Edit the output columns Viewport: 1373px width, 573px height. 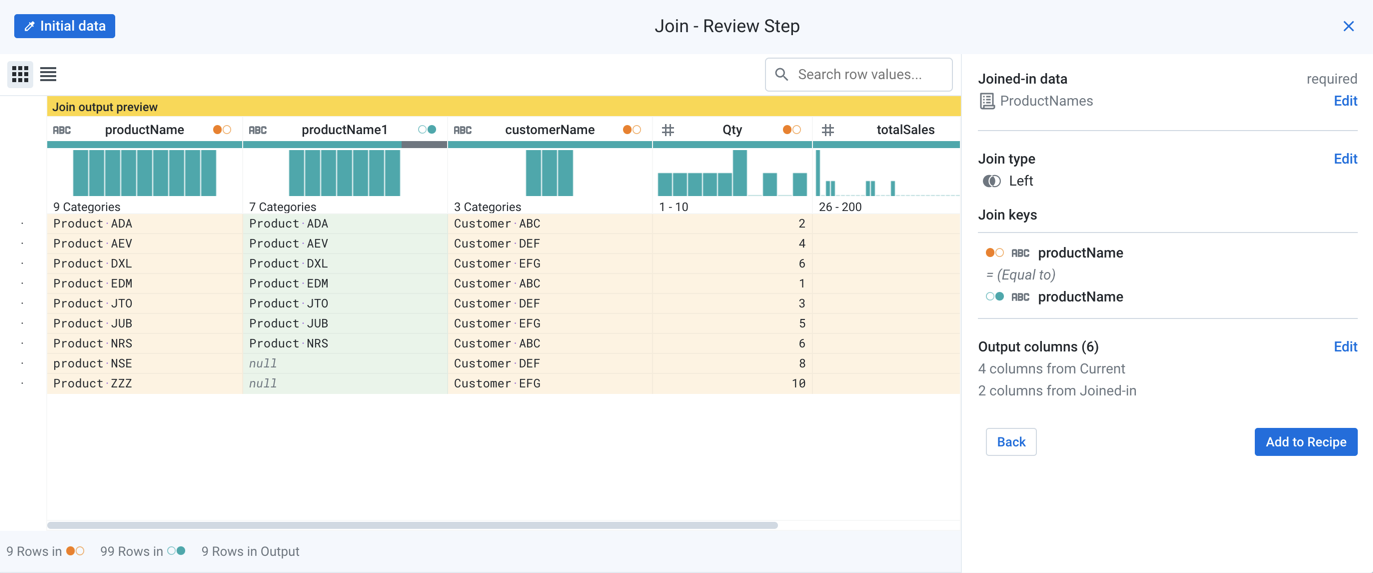(1345, 347)
